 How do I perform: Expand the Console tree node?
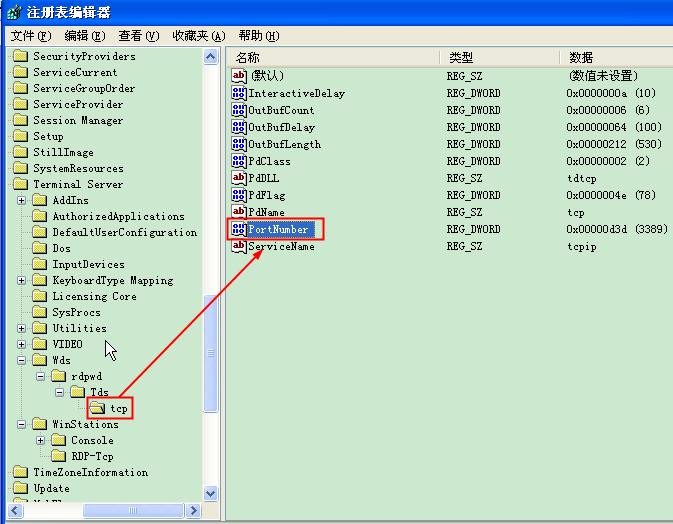(x=41, y=440)
